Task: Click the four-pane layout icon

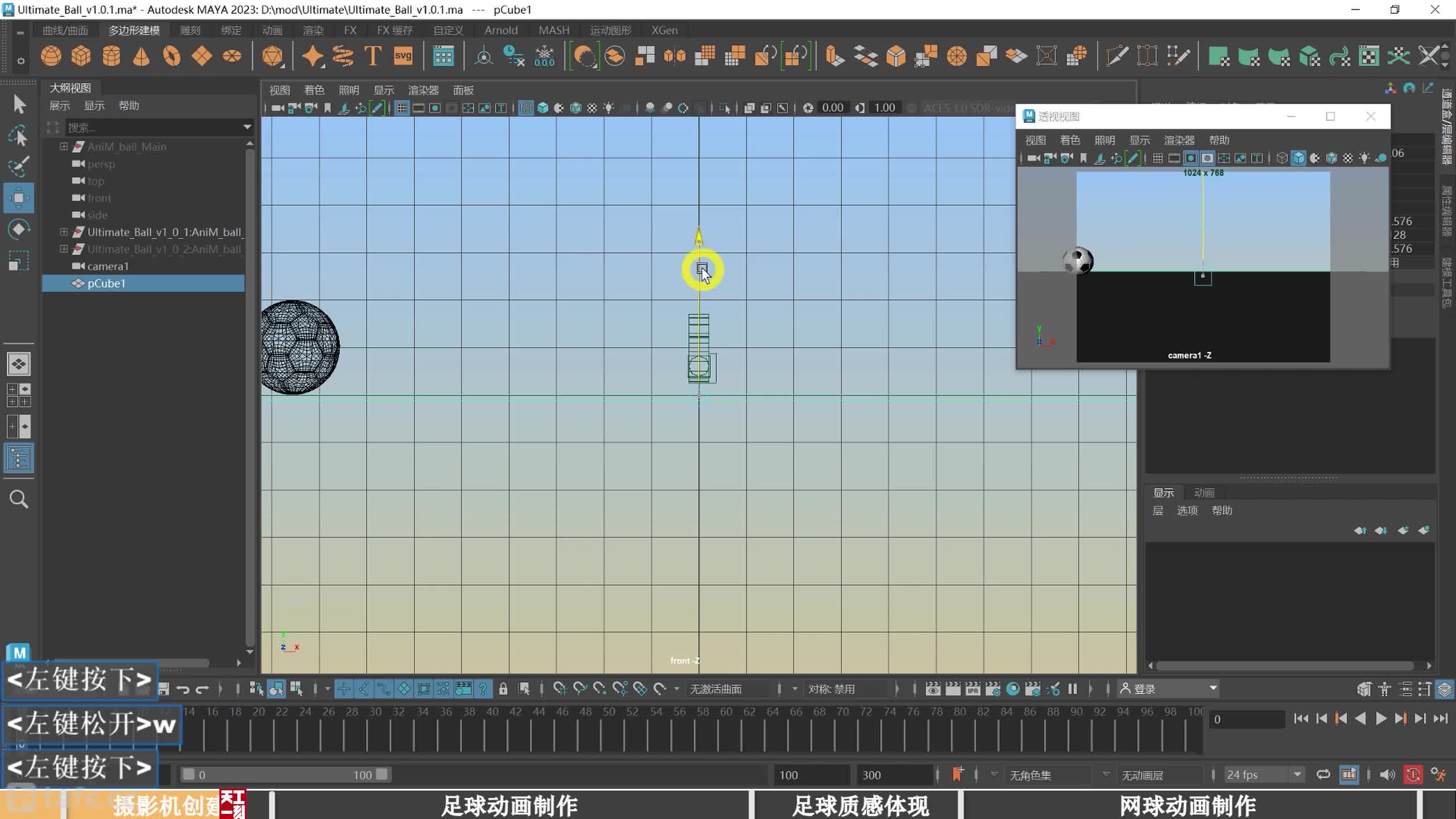Action: (x=19, y=395)
